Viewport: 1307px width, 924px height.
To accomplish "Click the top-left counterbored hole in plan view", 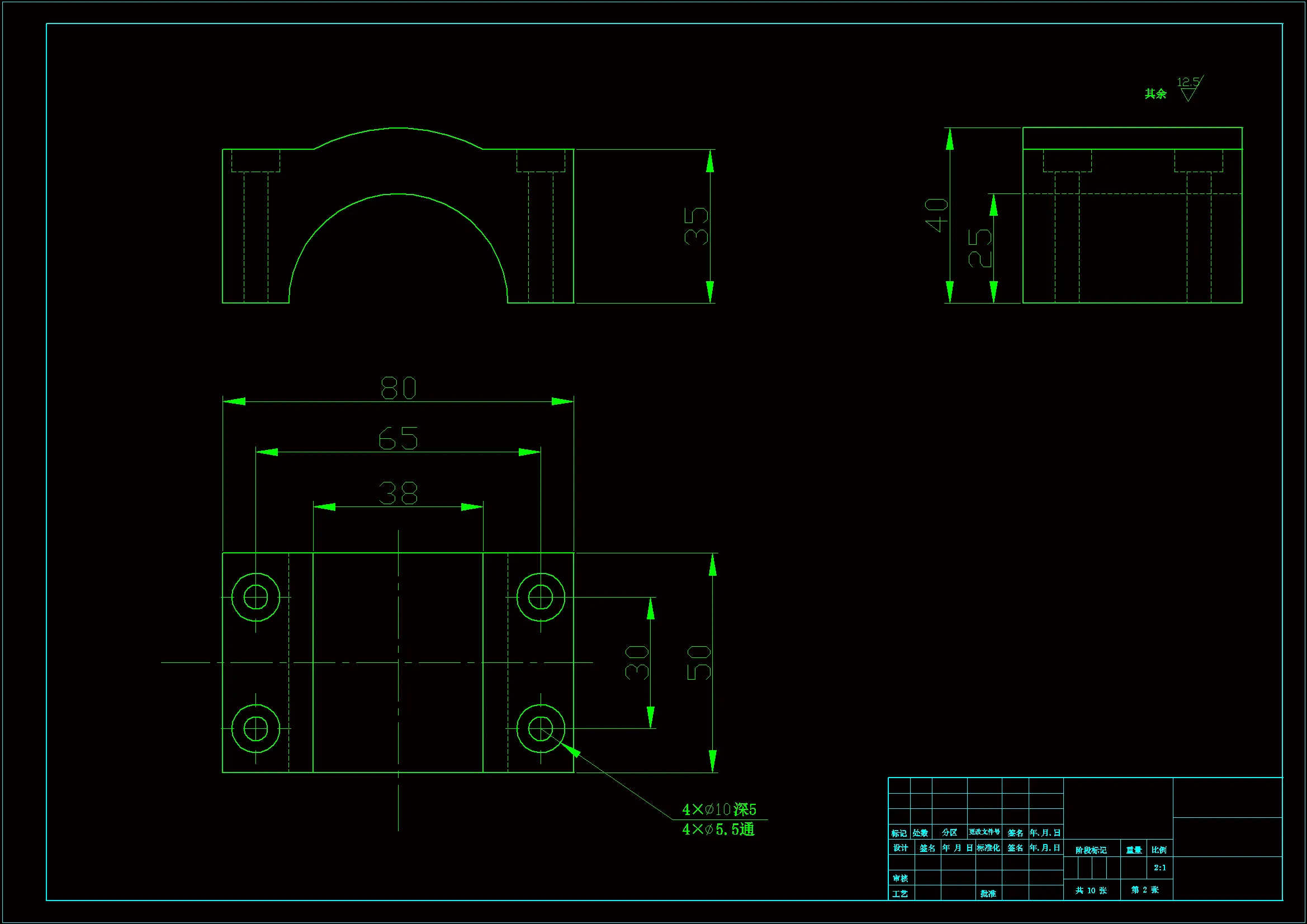I will (x=255, y=597).
